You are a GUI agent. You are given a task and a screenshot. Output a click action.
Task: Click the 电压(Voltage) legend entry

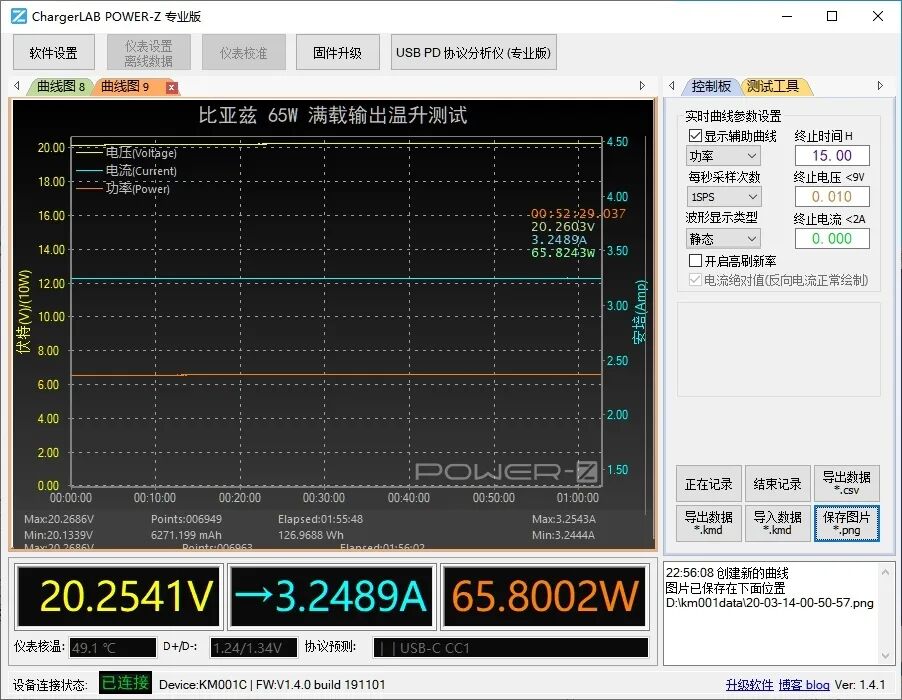click(127, 152)
